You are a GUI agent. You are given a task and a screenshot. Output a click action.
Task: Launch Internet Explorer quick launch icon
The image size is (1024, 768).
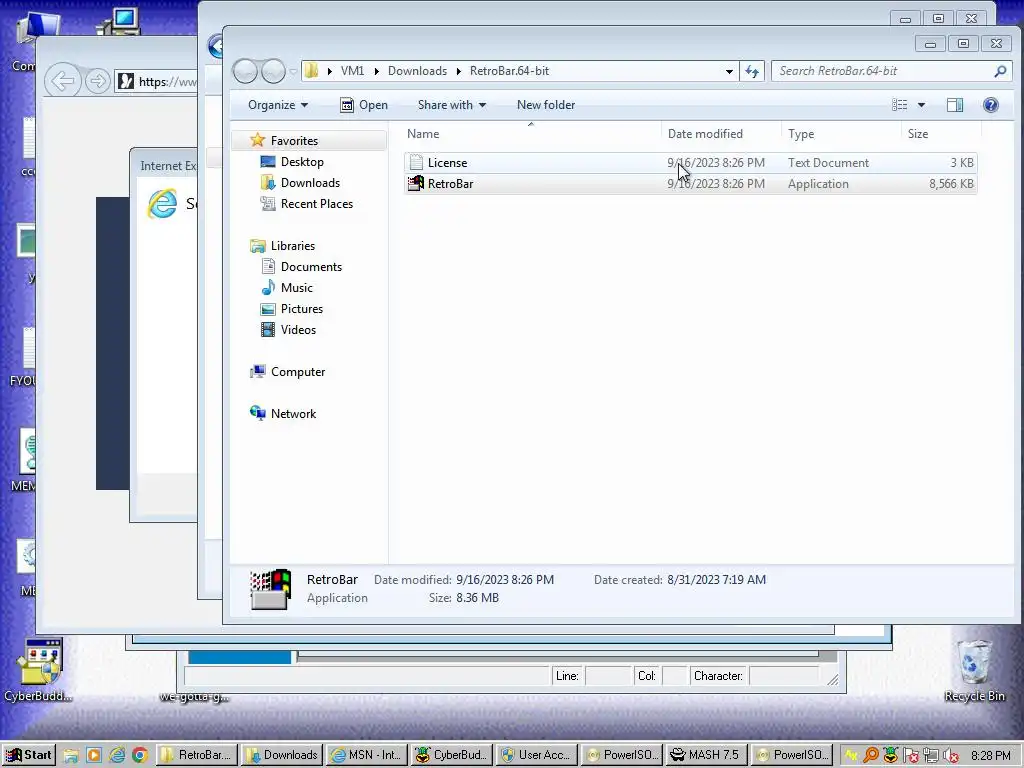[117, 756]
